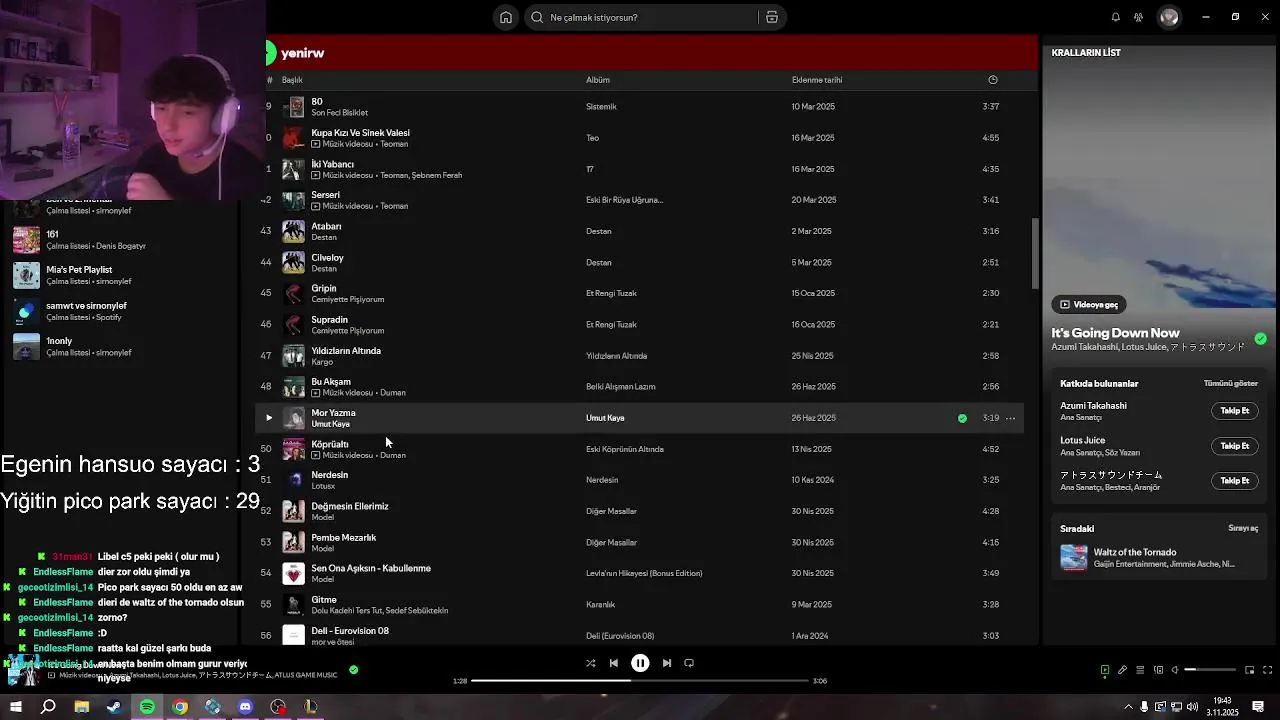Open queued track Waltz of the Tornado
The height and width of the screenshot is (720, 1280).
(1160, 557)
